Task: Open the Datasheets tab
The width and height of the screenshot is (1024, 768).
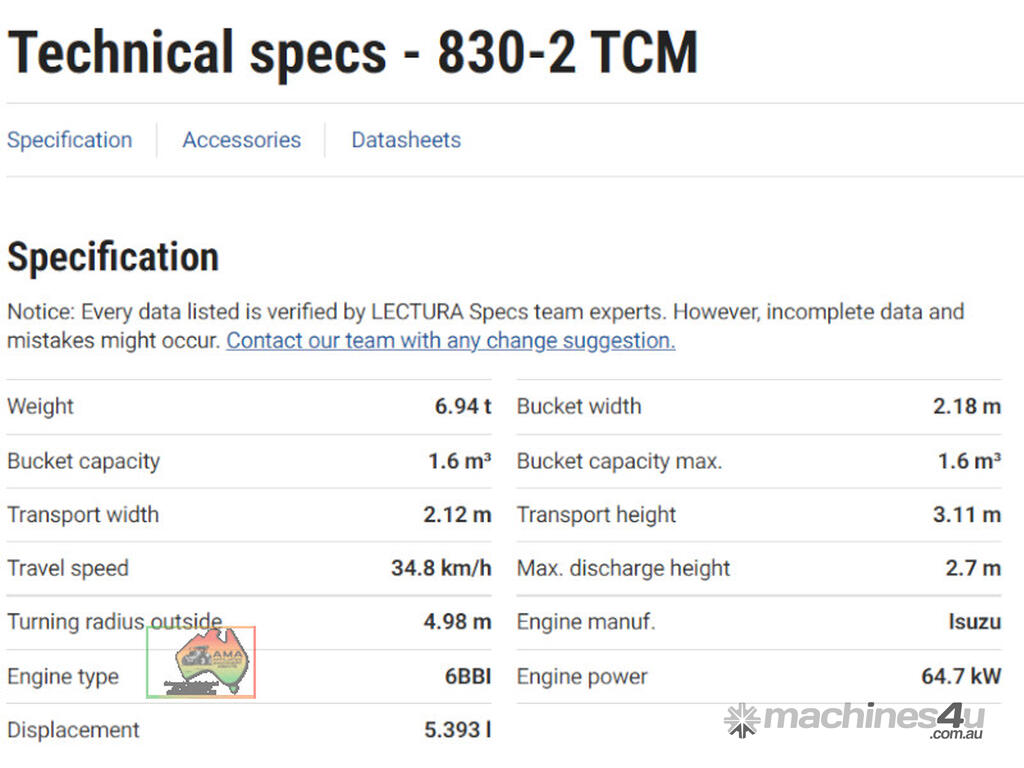Action: [x=406, y=140]
